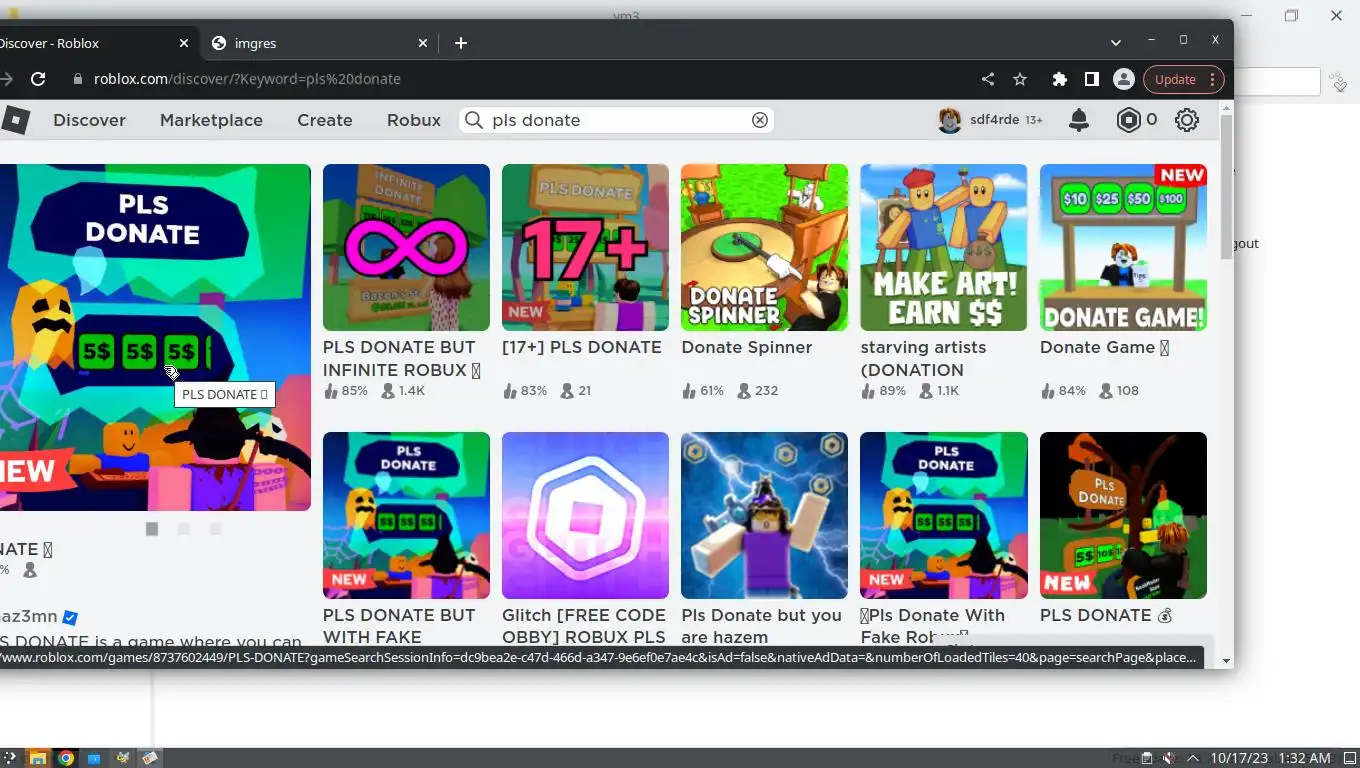
Task: Open the Donate Game thumbnail
Action: point(1123,247)
